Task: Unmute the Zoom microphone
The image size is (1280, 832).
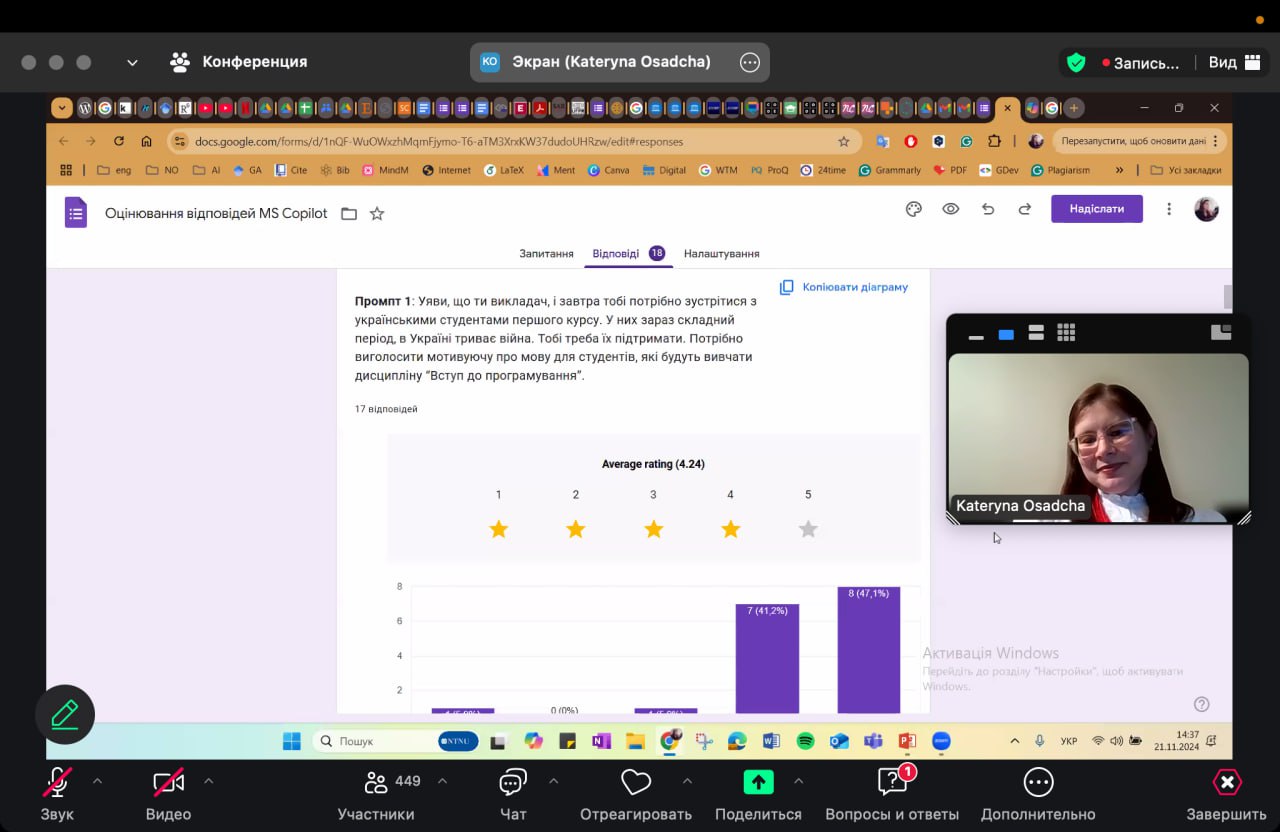Action: [x=57, y=793]
